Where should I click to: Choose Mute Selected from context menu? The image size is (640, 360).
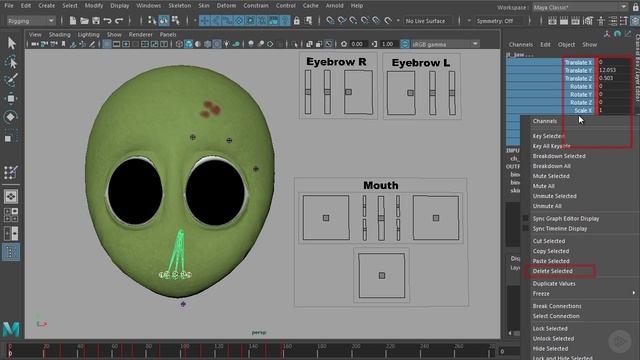tap(551, 176)
